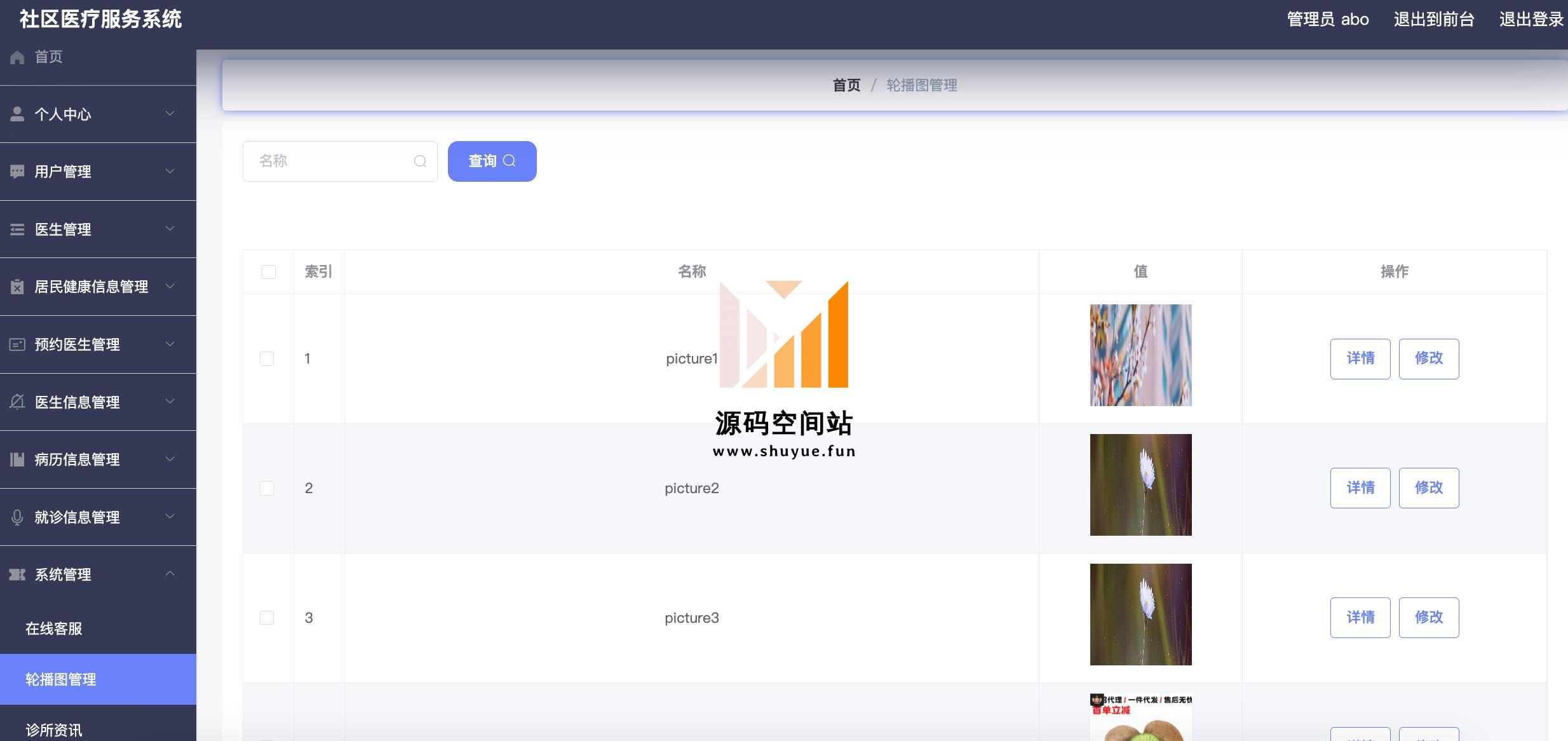Click the magnifier icon inside 名称 search field
This screenshot has width=1568, height=741.
tap(420, 161)
